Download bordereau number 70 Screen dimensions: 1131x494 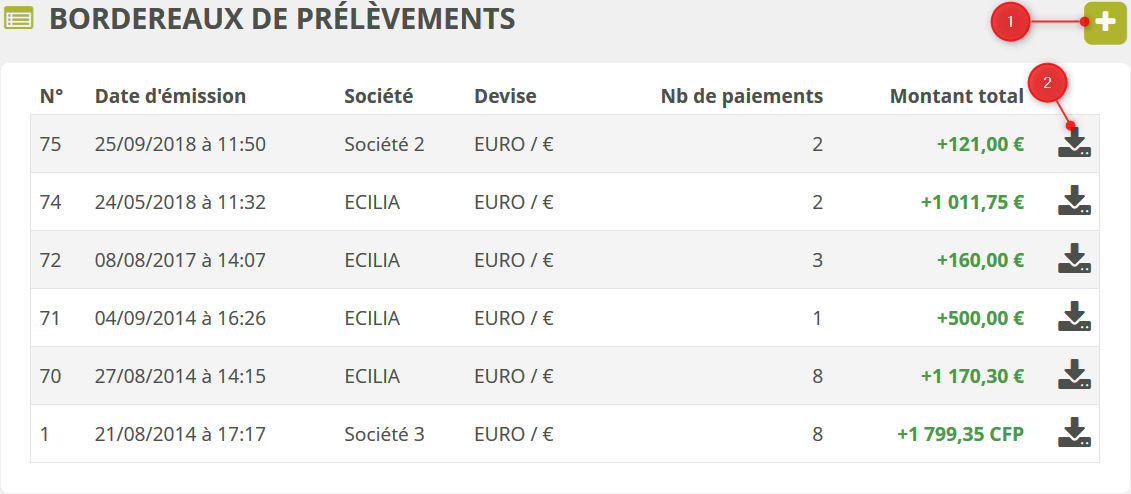[1074, 375]
